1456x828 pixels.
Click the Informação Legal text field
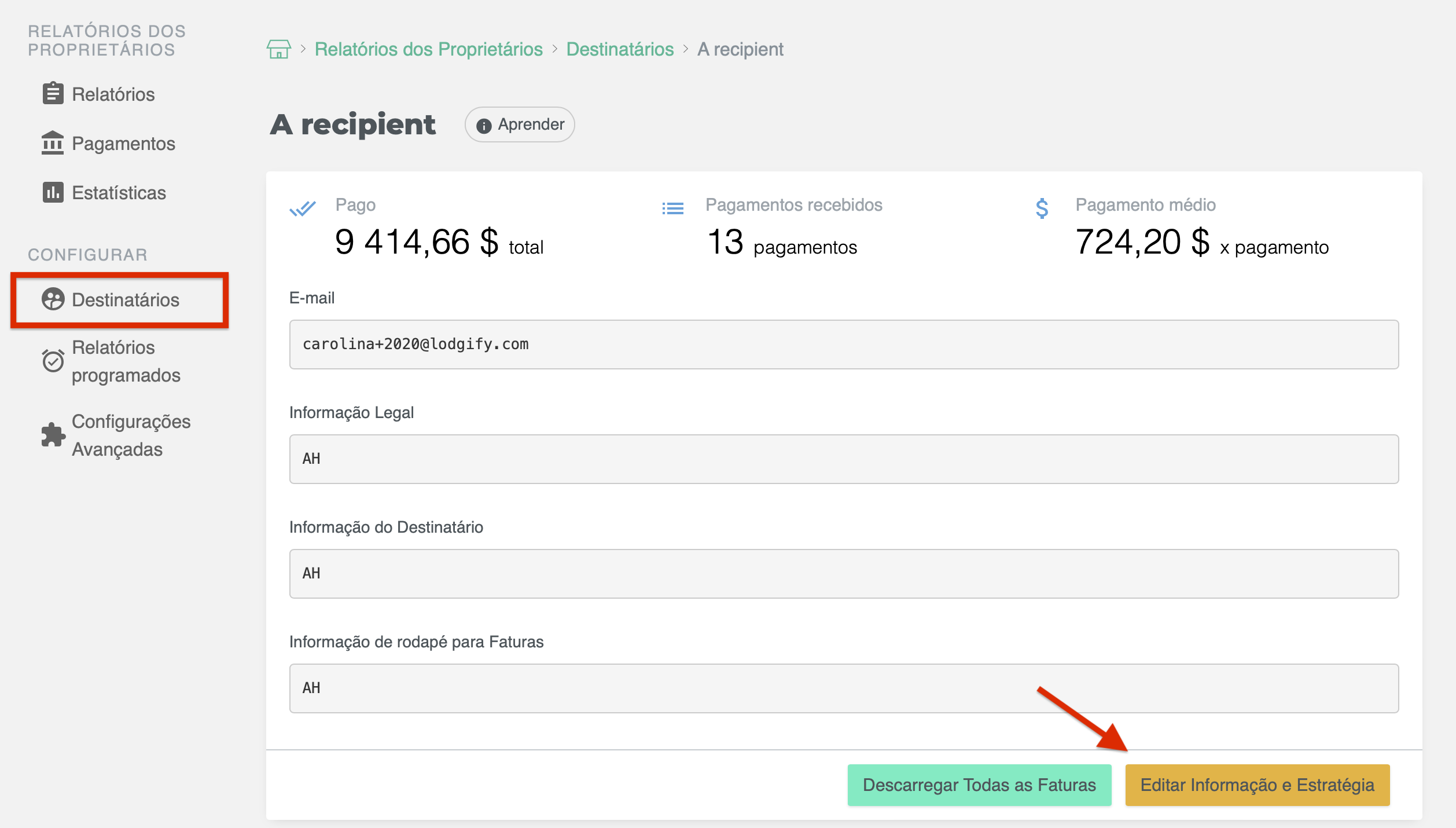[844, 459]
